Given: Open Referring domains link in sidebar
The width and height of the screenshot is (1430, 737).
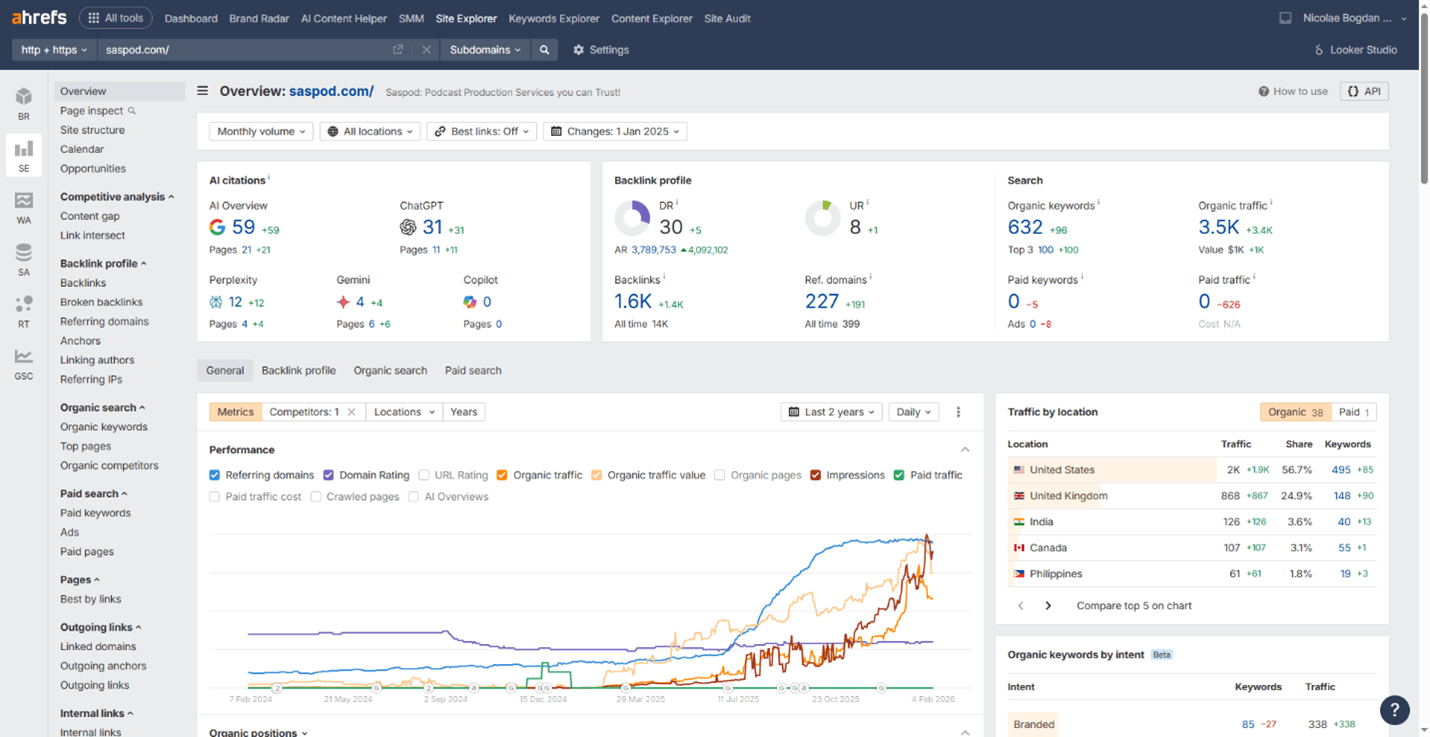Looking at the screenshot, I should point(104,321).
